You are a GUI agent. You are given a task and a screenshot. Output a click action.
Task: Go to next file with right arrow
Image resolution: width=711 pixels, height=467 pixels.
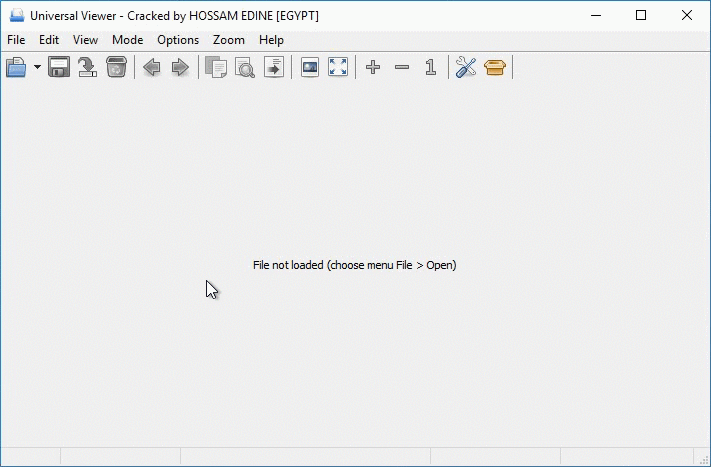click(x=180, y=67)
